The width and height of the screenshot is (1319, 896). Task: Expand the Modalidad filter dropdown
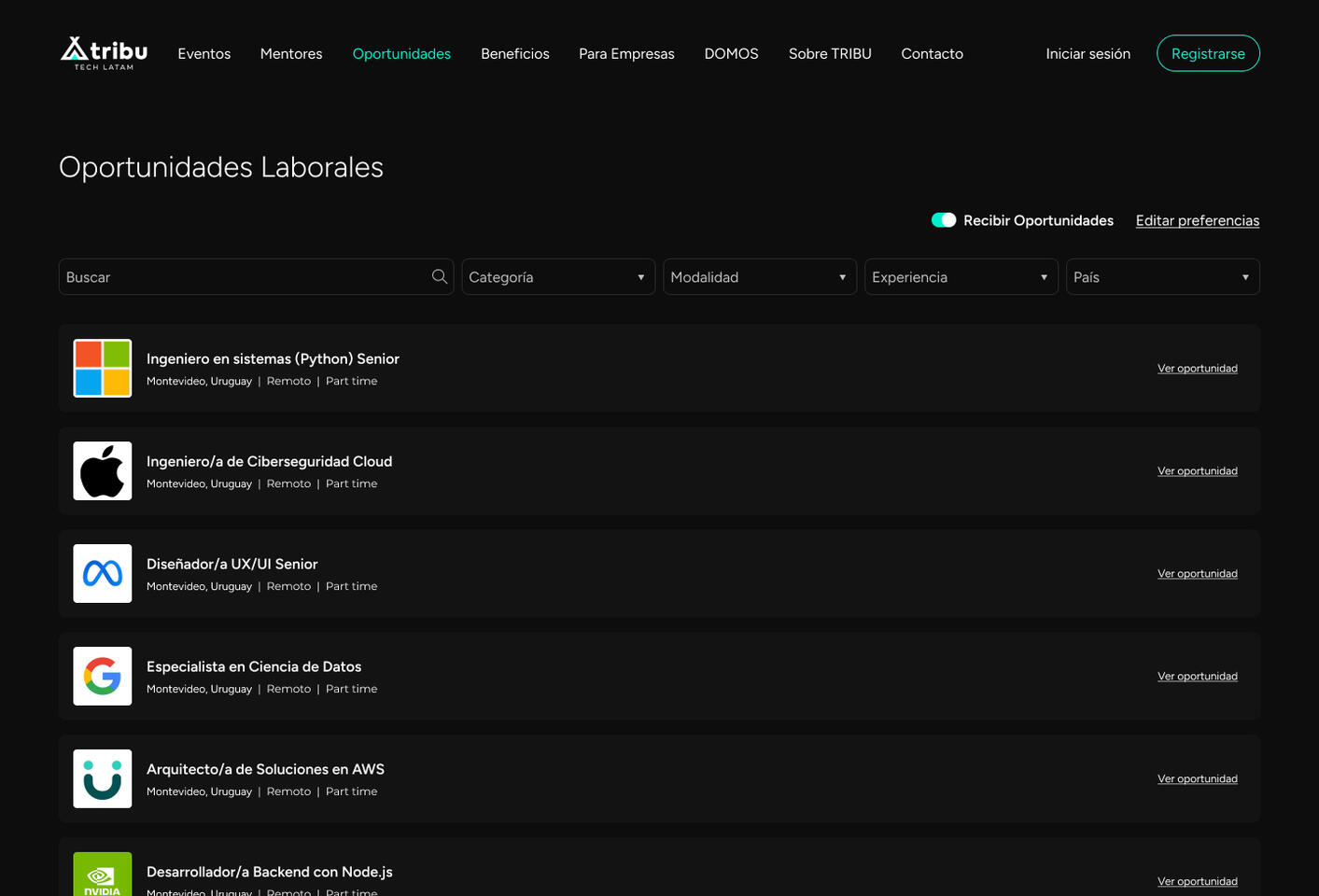(x=759, y=277)
